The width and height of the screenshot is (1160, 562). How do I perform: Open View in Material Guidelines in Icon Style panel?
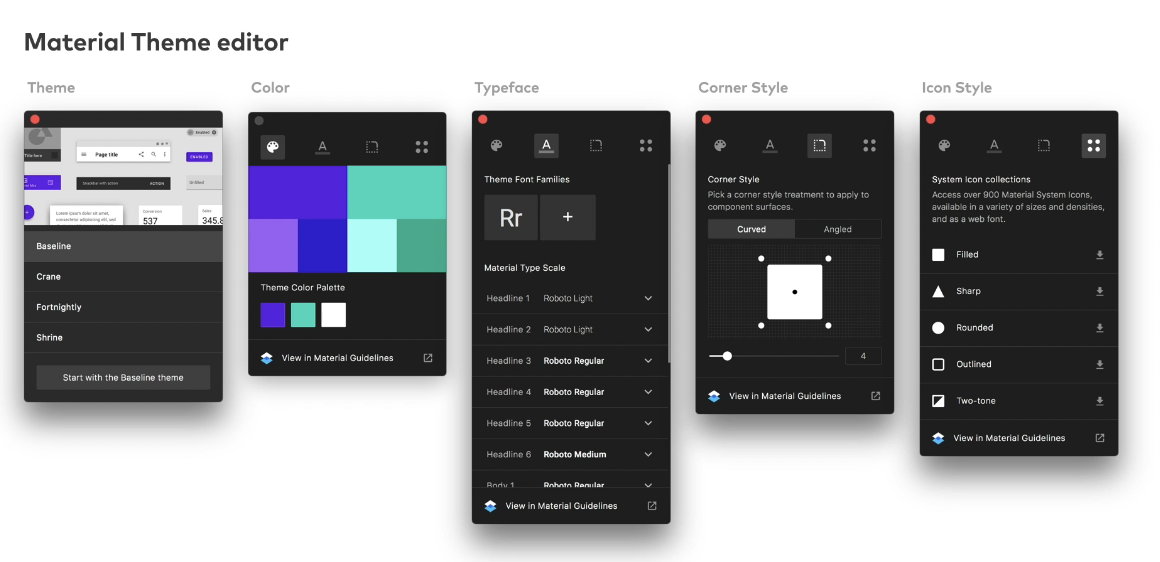[1009, 438]
